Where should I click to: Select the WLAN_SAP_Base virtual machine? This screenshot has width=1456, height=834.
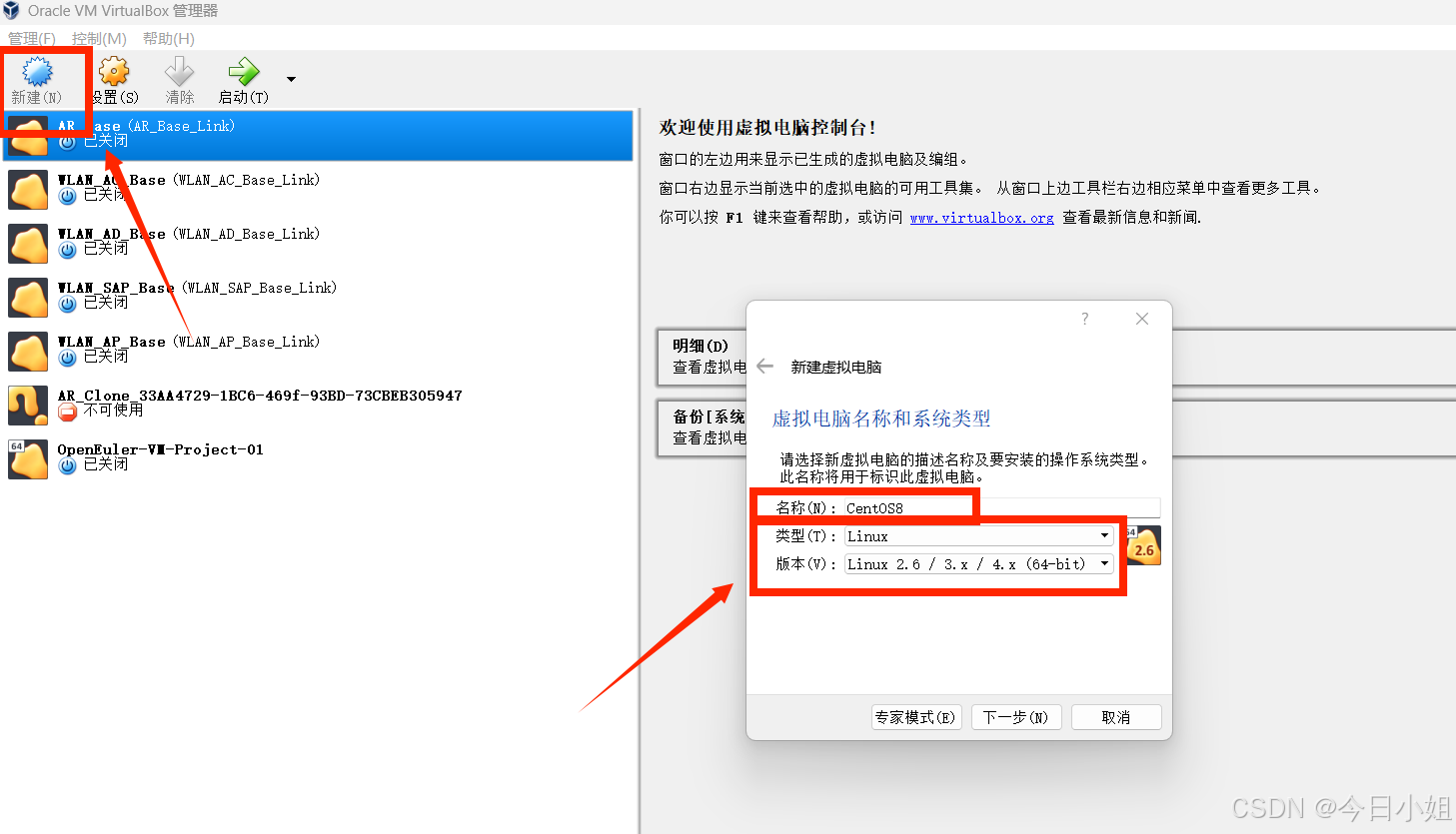tap(318, 297)
